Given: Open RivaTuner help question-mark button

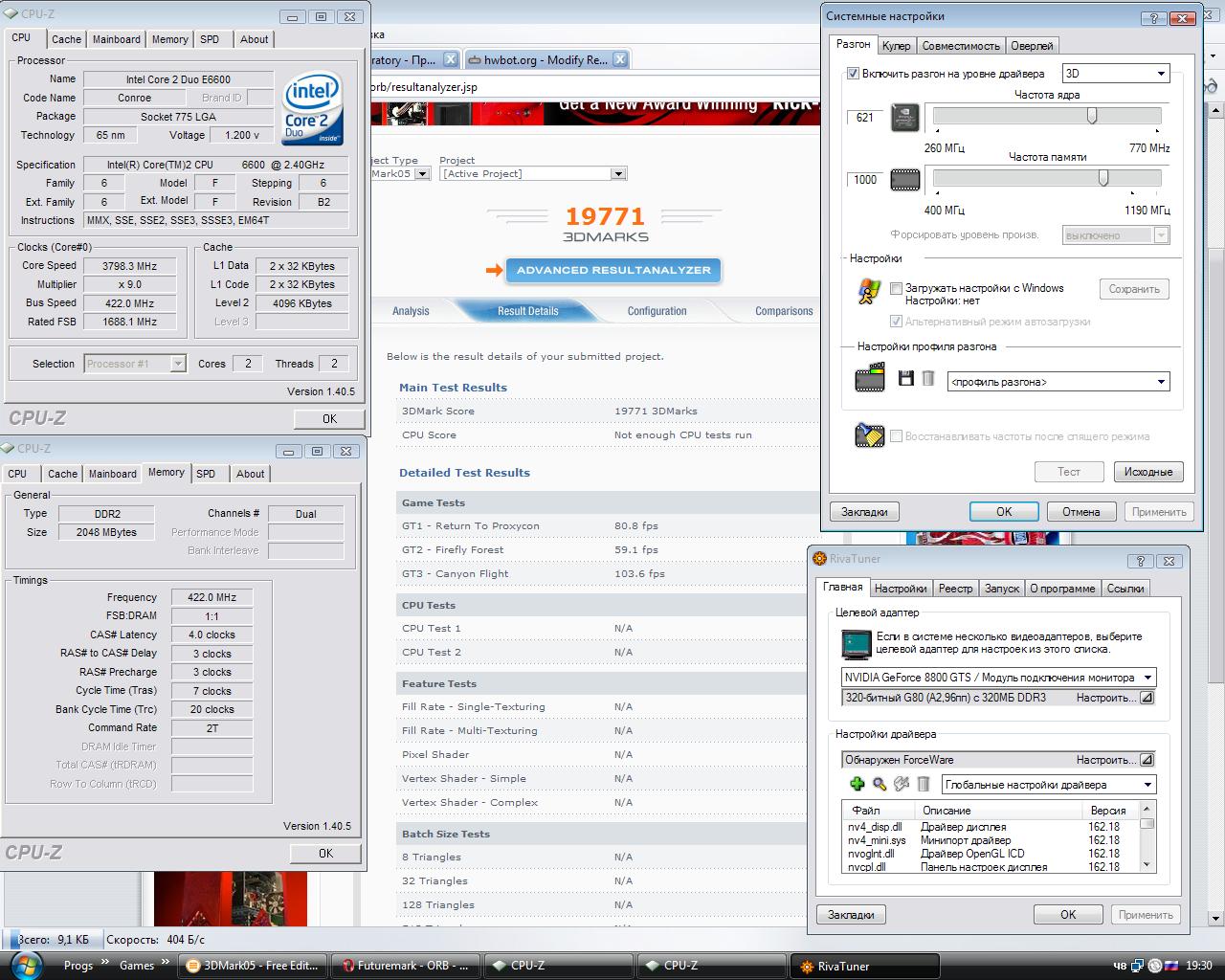Looking at the screenshot, I should tap(1140, 561).
